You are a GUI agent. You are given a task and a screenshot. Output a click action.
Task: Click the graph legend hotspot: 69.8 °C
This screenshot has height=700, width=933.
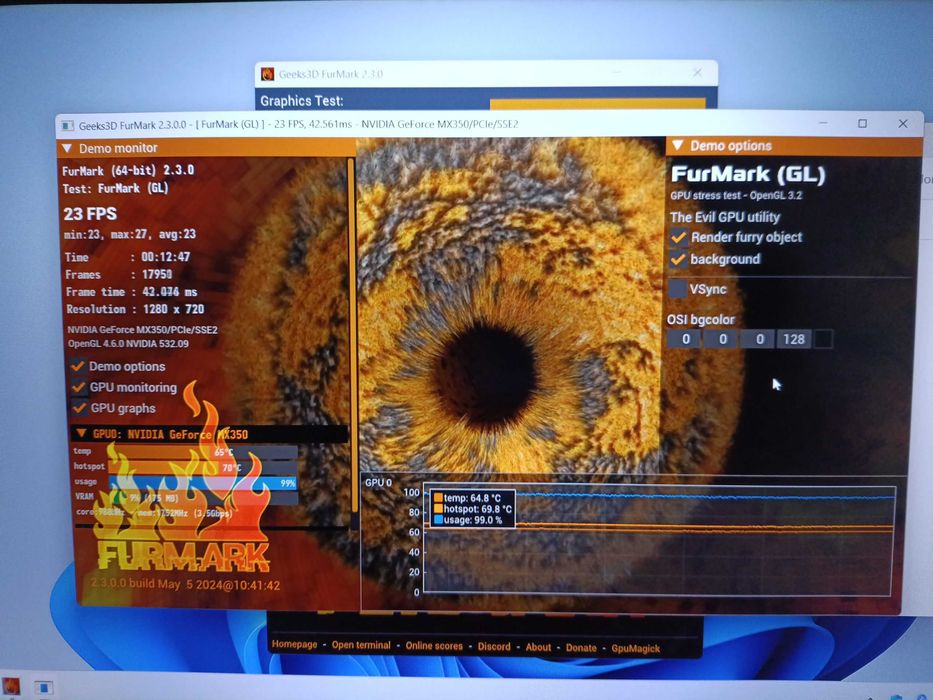coord(477,509)
